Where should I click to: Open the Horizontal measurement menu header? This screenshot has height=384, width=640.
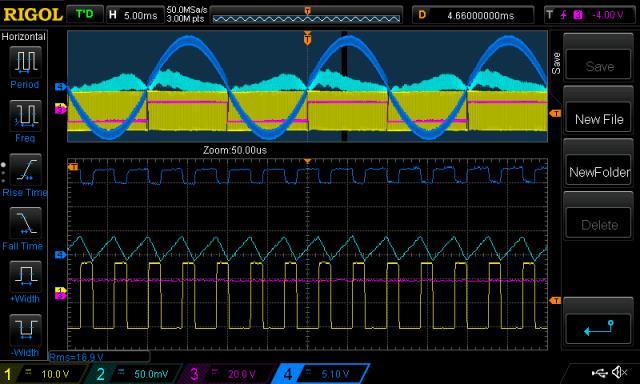click(x=24, y=37)
